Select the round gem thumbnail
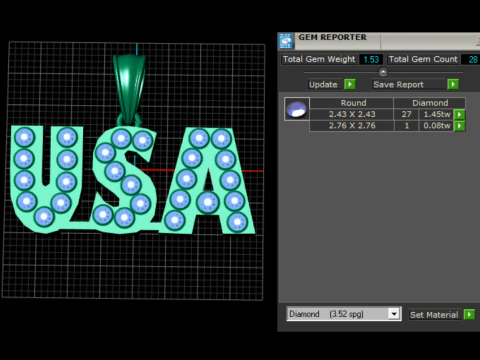Viewport: 480px width, 360px height. tap(297, 109)
